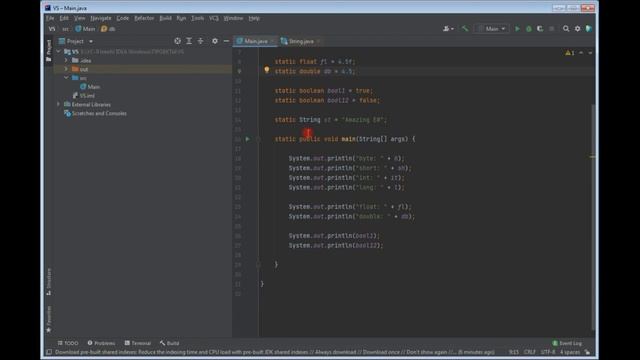The image size is (640, 360).
Task: Open the VCS menu
Action: (214, 18)
